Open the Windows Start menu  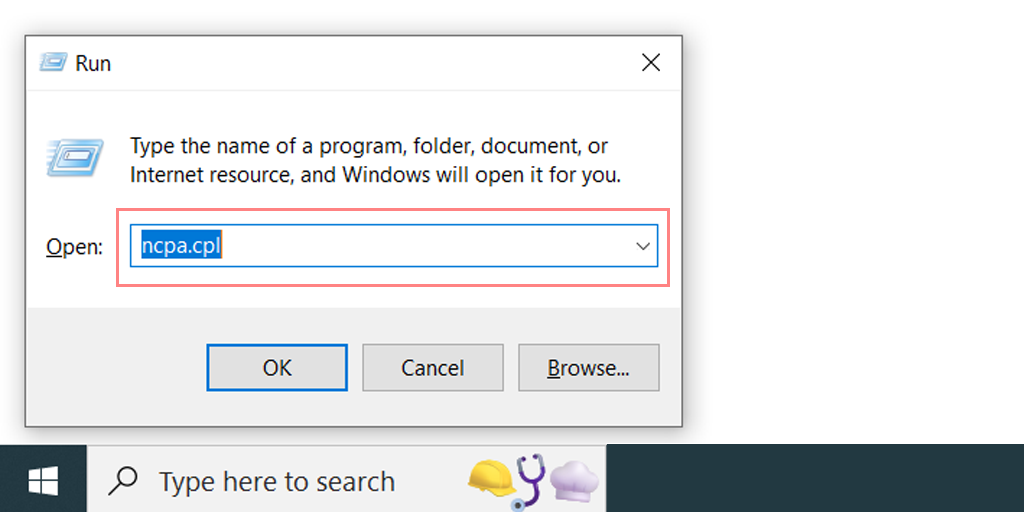(43, 481)
